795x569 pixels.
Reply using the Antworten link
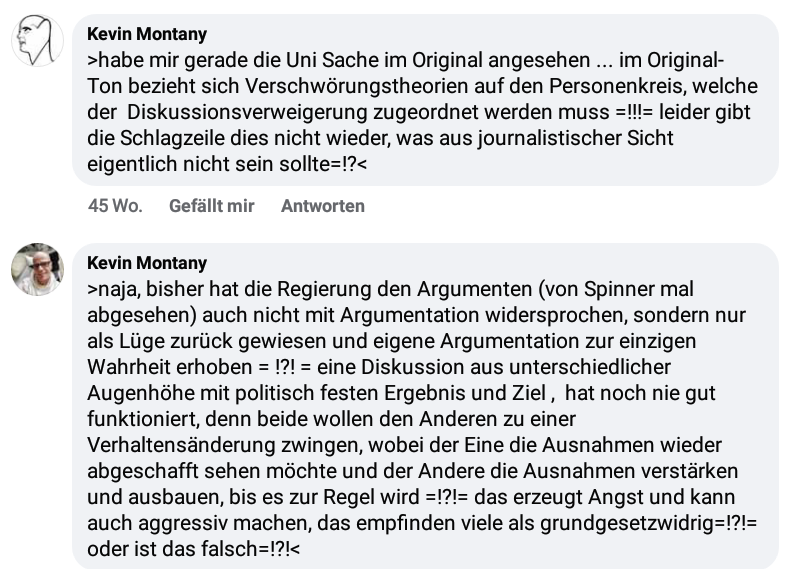[x=323, y=206]
